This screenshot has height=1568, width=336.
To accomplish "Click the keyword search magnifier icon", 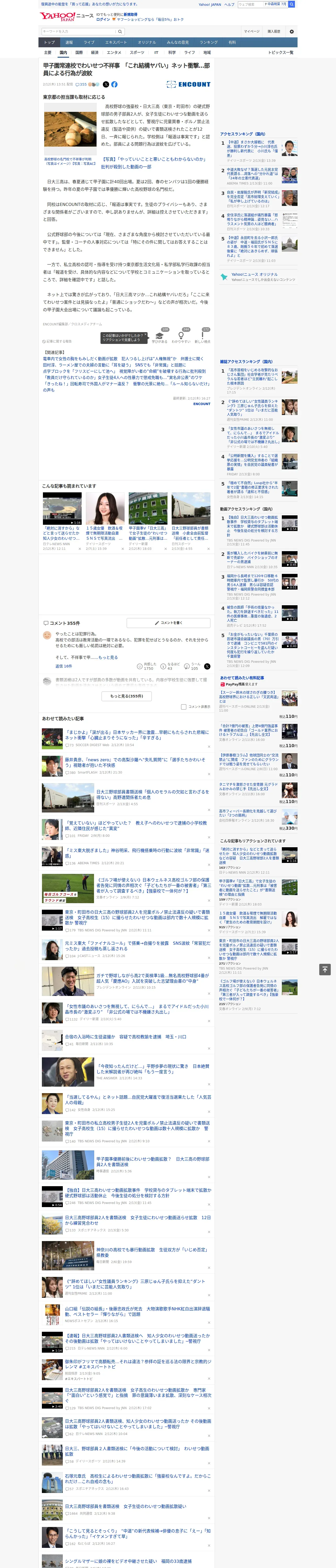I will coord(120,32).
